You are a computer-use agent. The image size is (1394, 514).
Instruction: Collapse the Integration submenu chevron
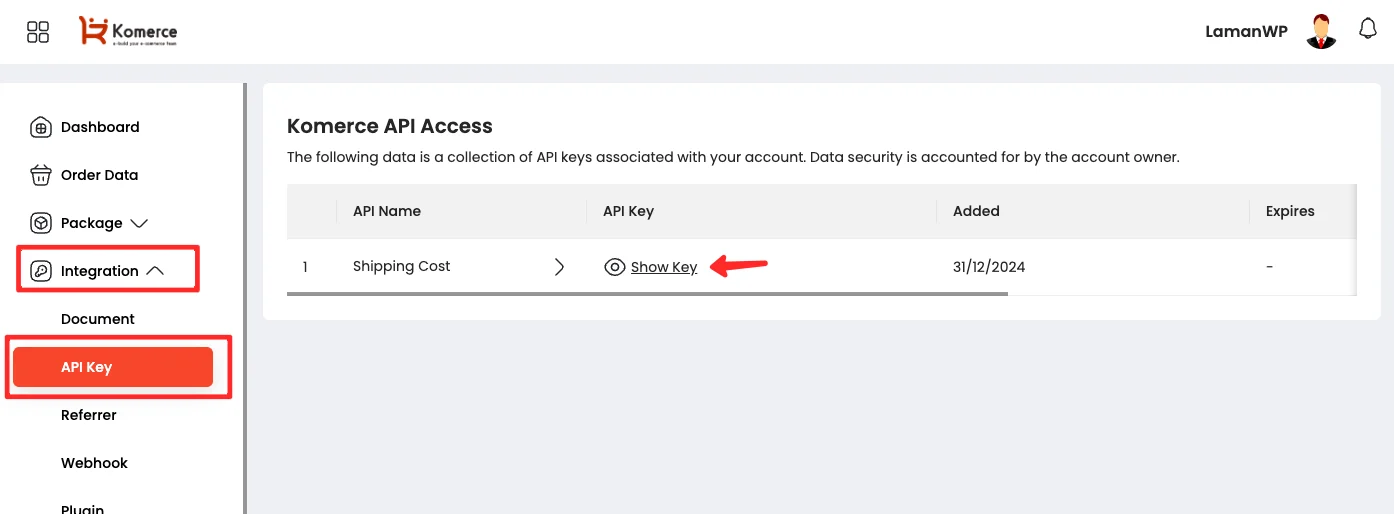[155, 270]
